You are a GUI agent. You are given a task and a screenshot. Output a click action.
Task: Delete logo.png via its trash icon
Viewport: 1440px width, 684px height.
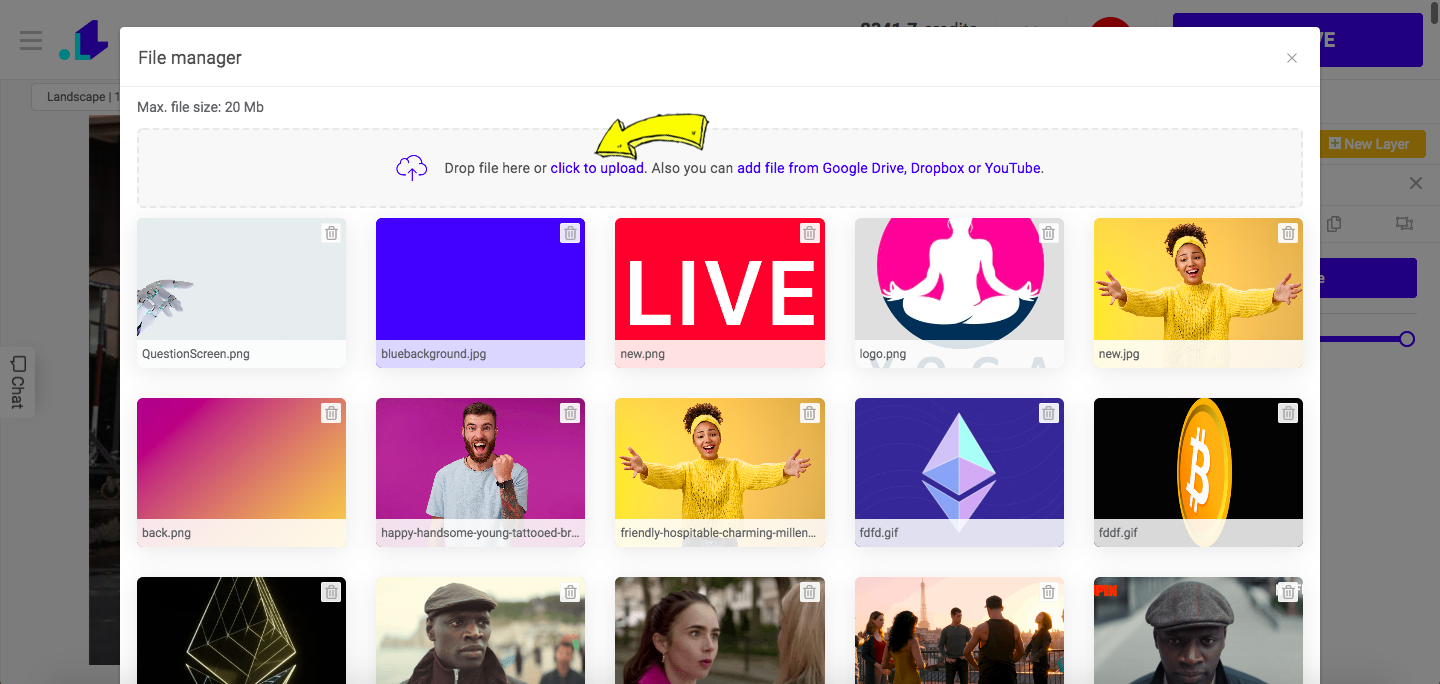[1049, 233]
